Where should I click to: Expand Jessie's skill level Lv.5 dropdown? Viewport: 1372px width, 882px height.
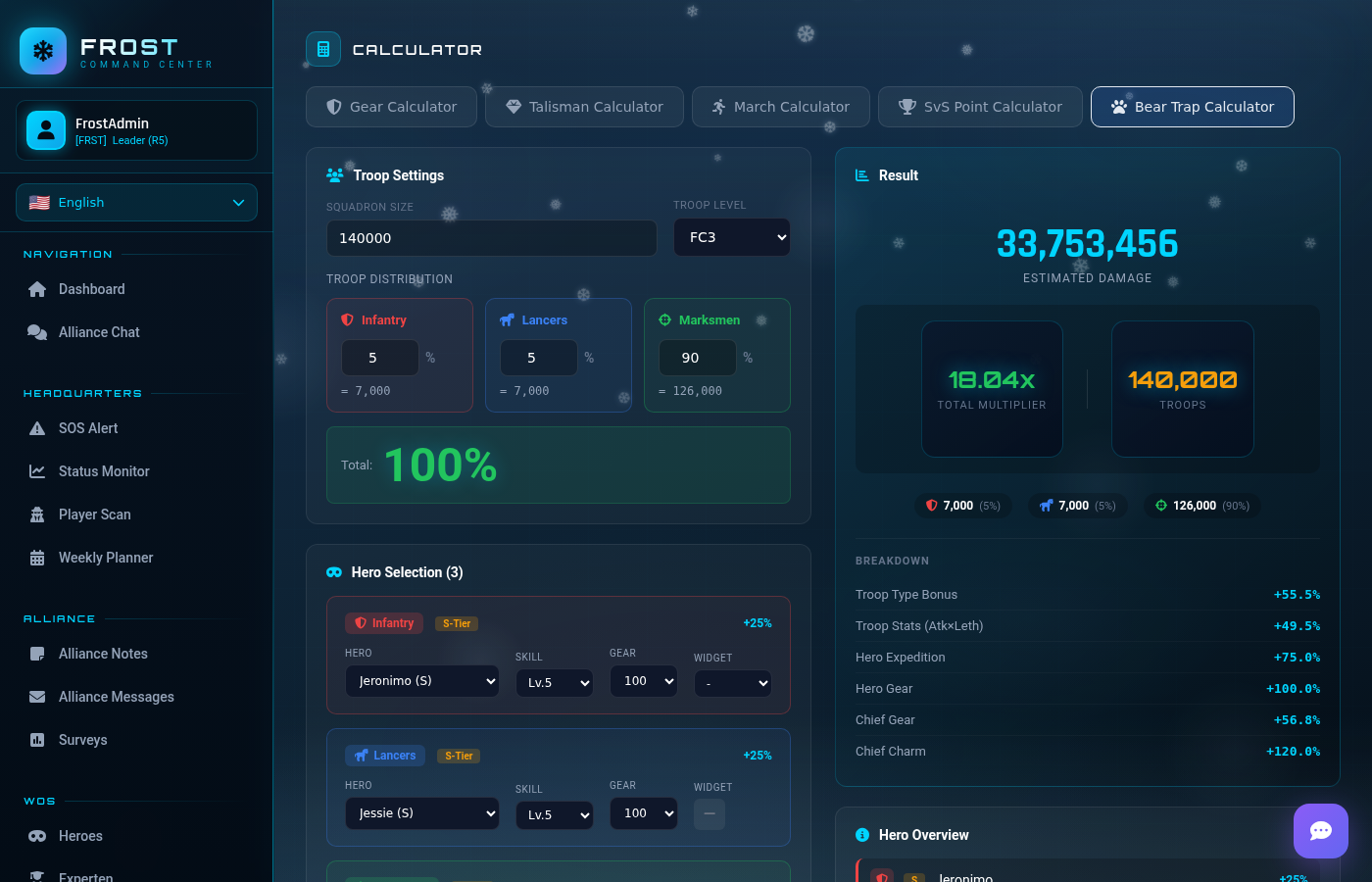[554, 814]
